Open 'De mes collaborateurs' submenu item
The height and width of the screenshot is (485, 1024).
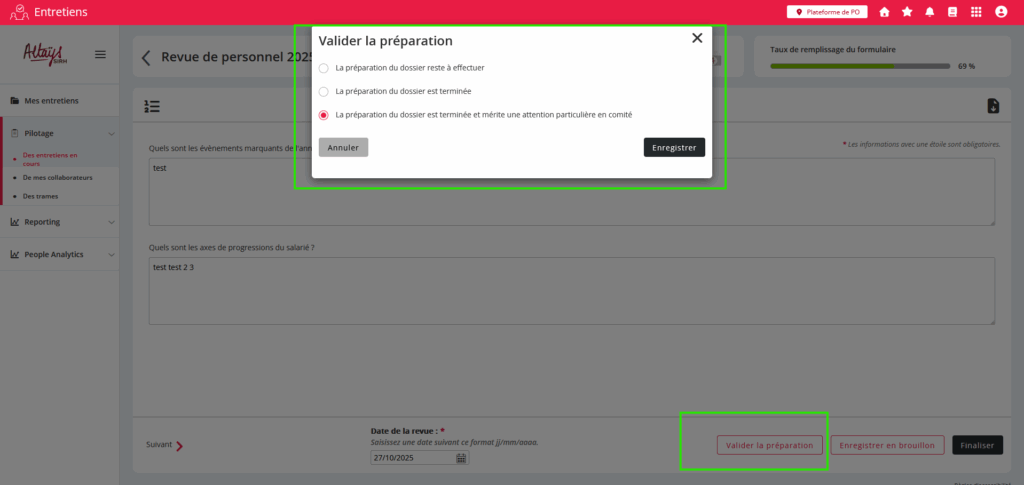click(56, 177)
